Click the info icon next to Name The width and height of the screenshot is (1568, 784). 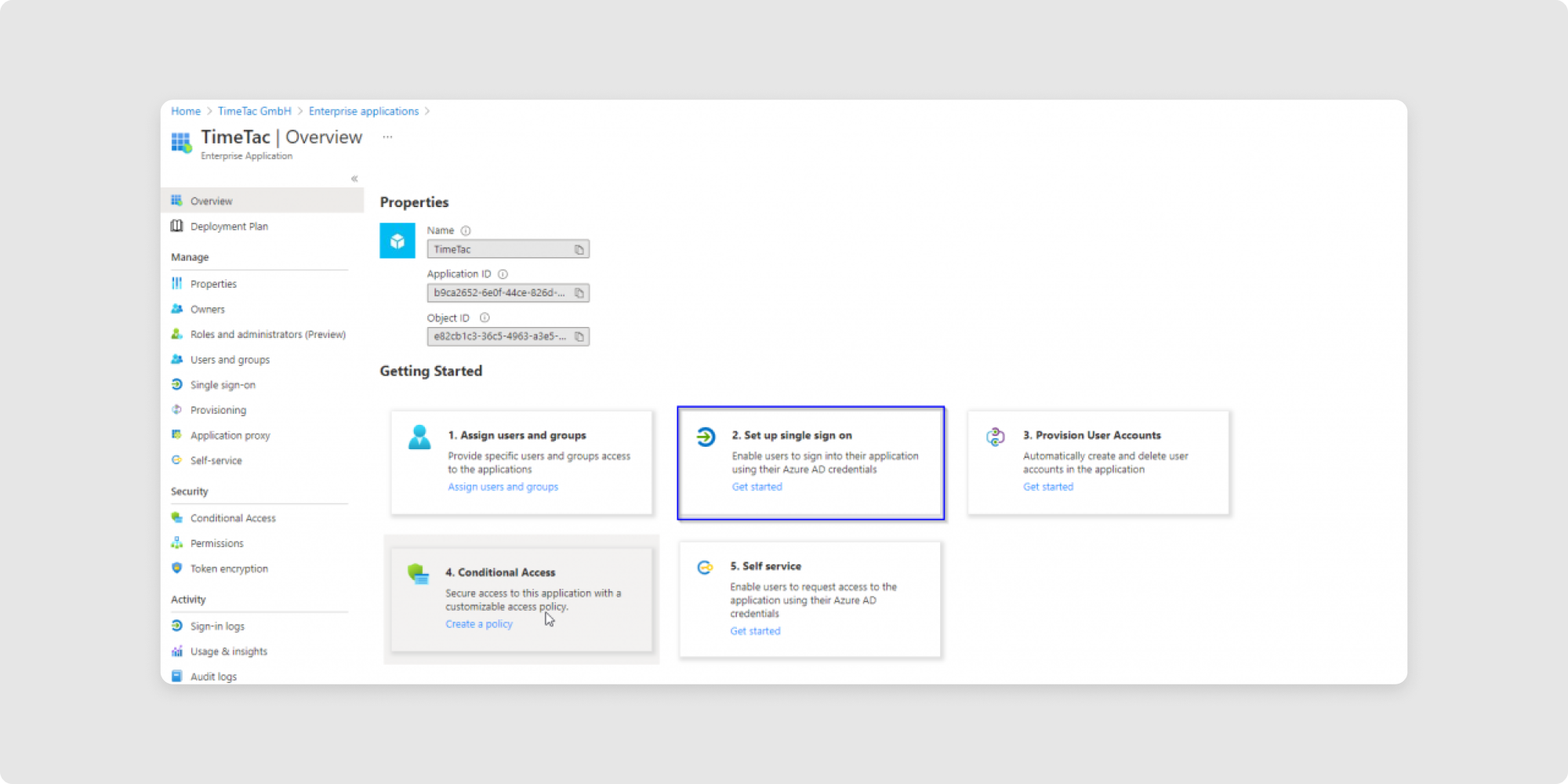[466, 230]
